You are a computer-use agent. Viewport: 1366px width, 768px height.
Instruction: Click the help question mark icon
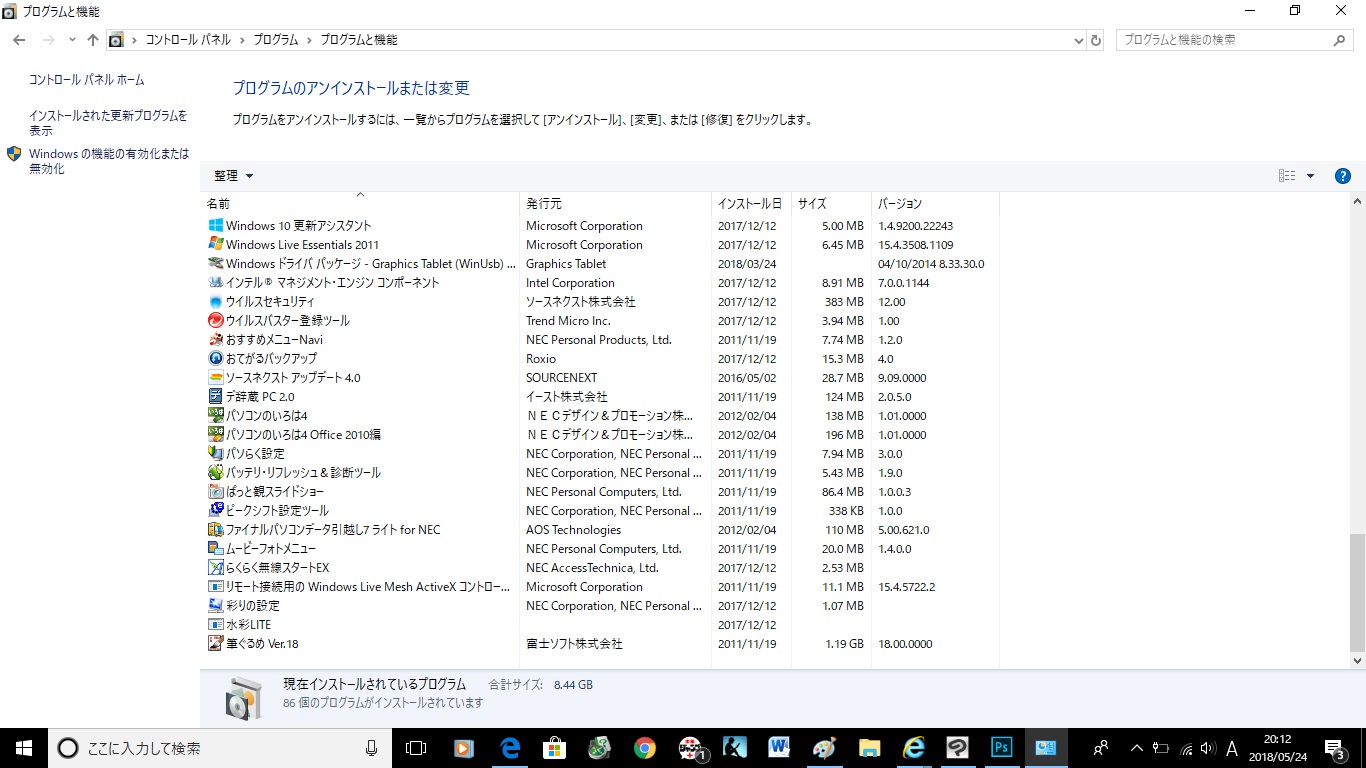[x=1343, y=176]
